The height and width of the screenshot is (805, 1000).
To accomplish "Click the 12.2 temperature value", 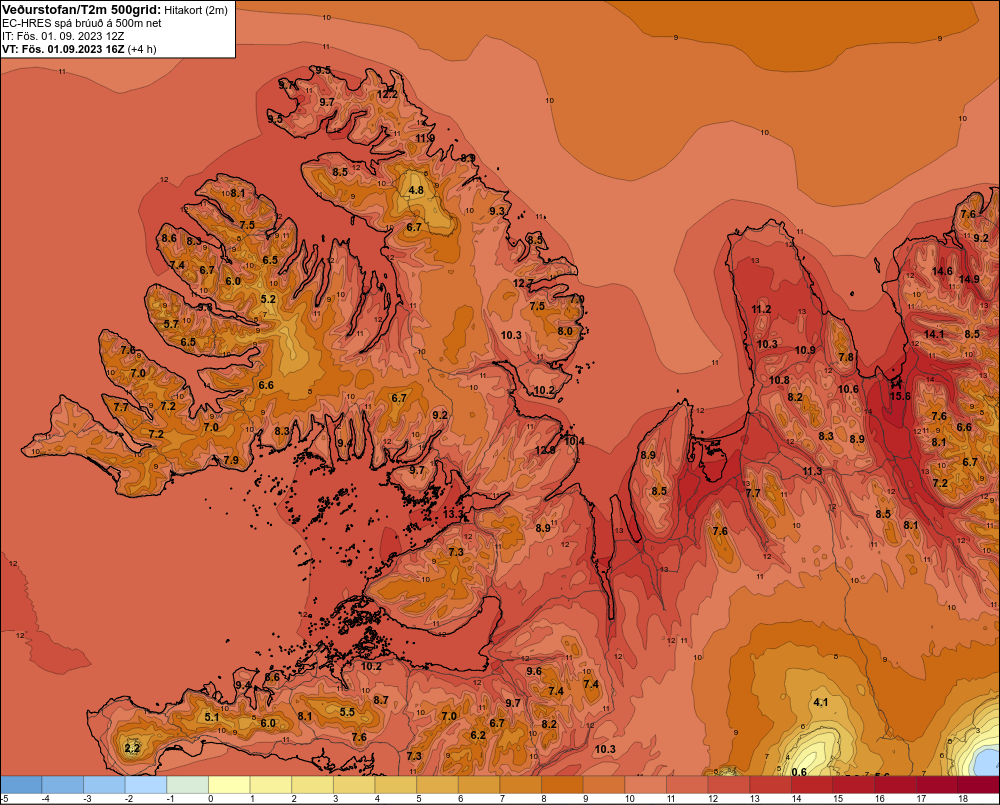I will click(386, 94).
